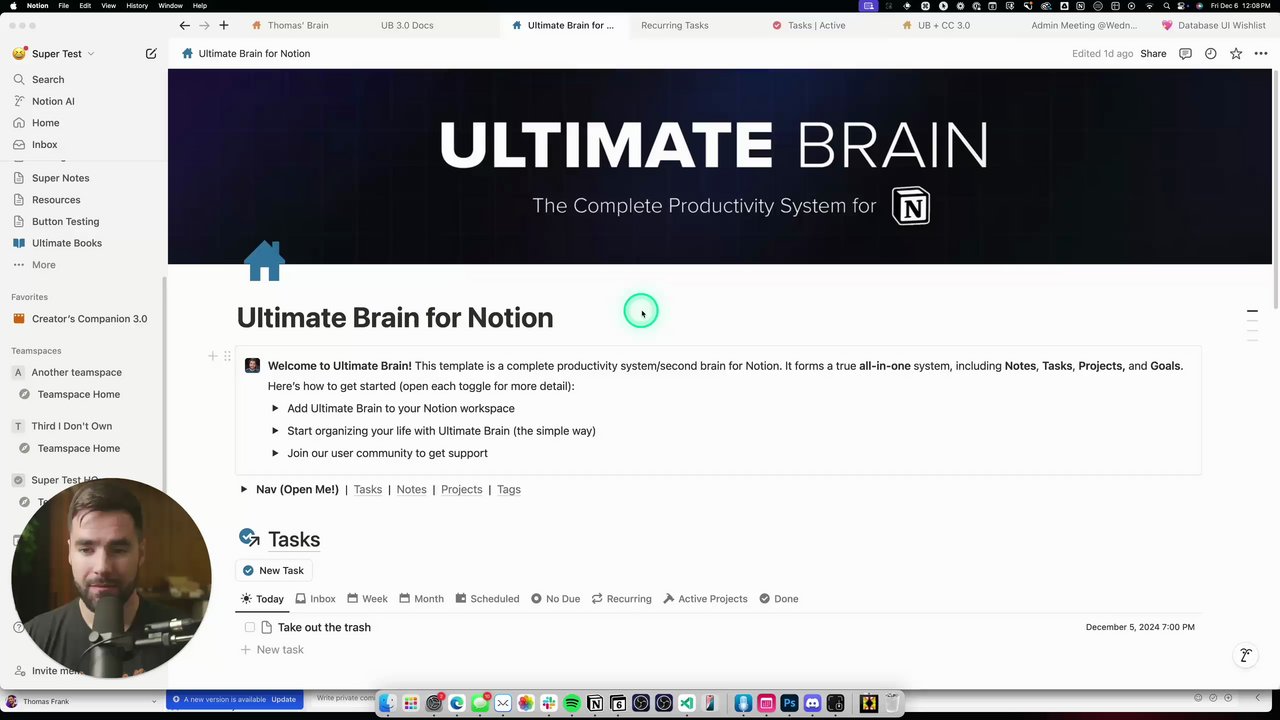Expand Start organizing your life toggle

coord(275,431)
